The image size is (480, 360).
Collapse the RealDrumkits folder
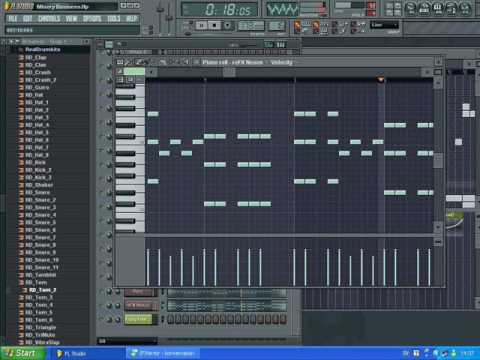click(x=43, y=50)
